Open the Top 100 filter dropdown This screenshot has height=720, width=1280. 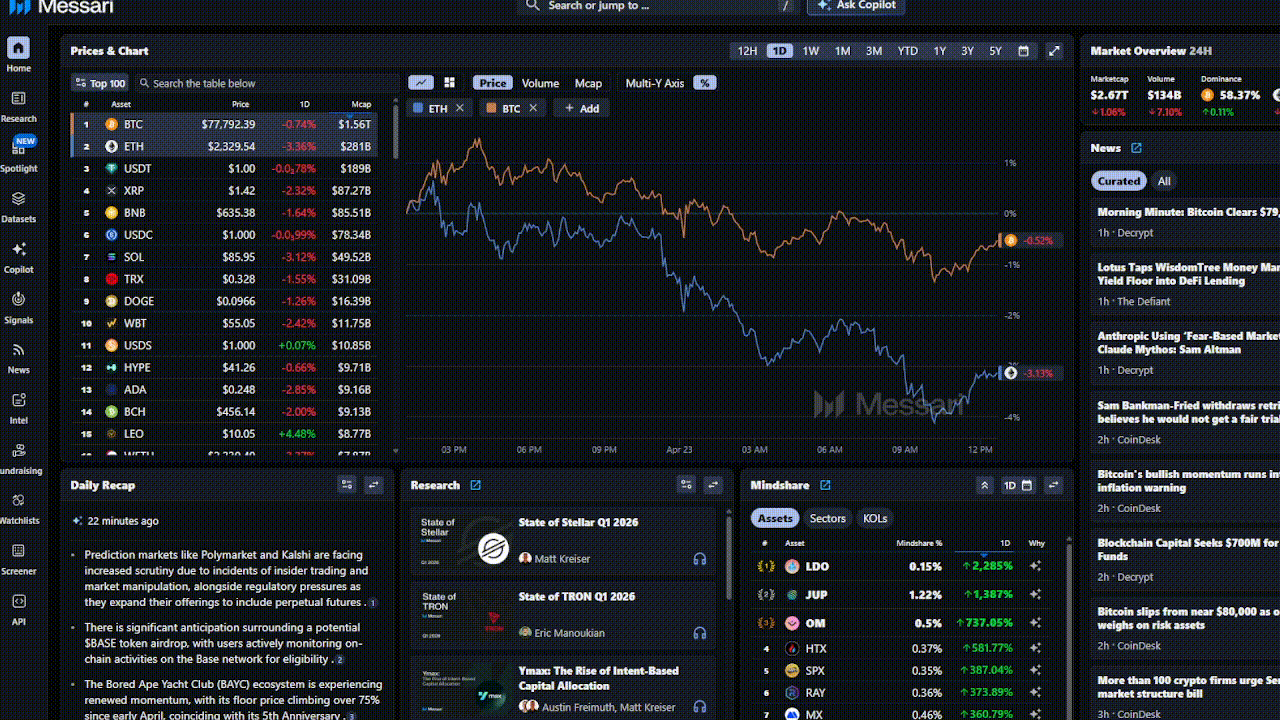pyautogui.click(x=100, y=83)
